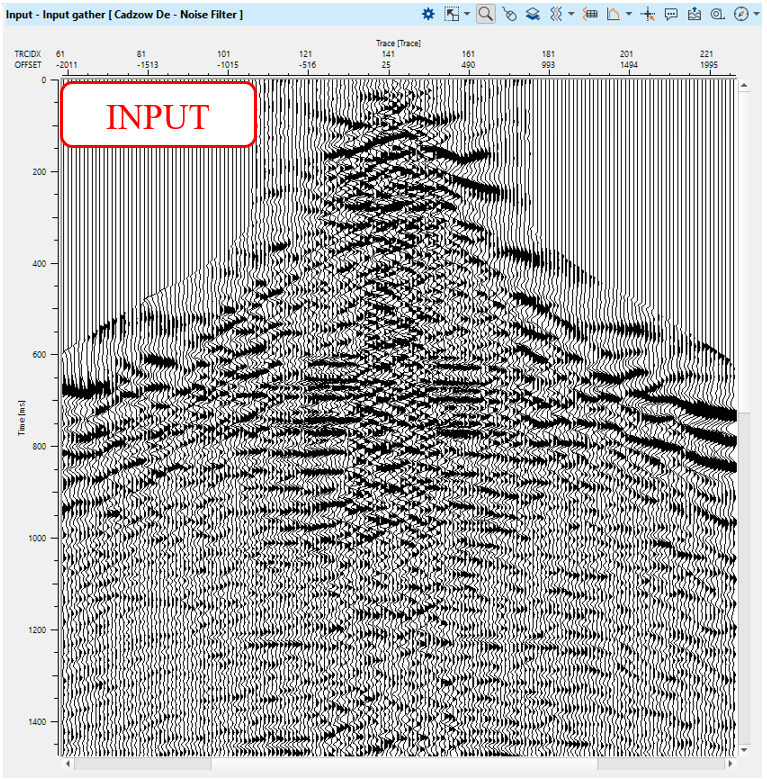
Task: Click the compass navigation icon
Action: 741,14
